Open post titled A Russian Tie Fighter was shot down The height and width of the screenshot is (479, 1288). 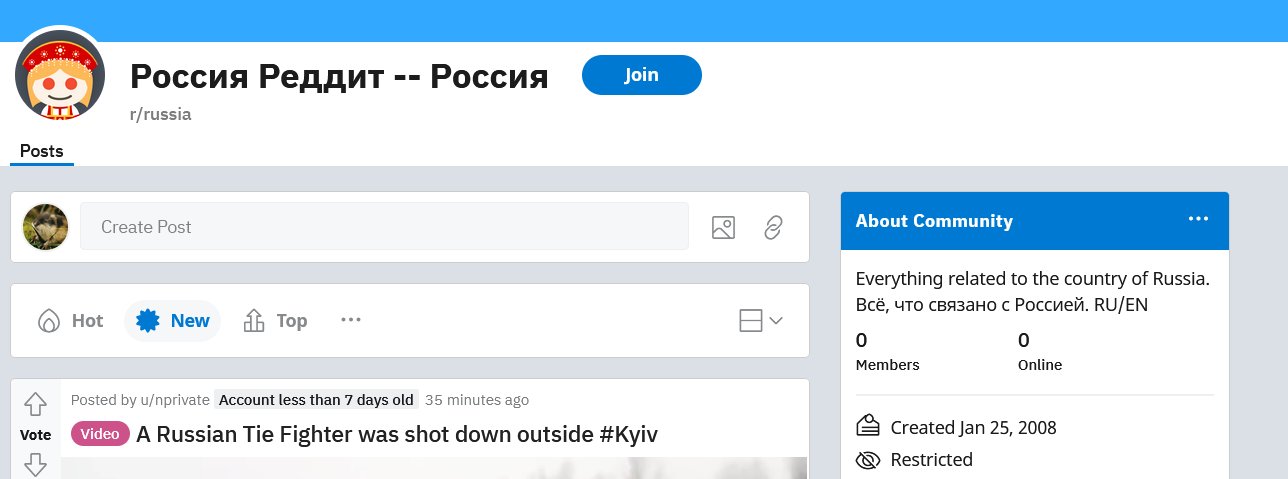tap(397, 434)
